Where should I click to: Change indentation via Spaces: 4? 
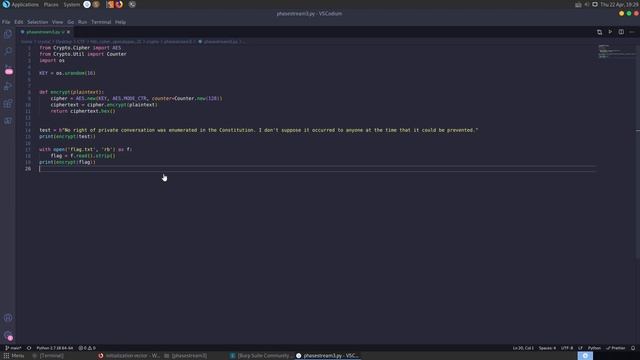tap(547, 348)
